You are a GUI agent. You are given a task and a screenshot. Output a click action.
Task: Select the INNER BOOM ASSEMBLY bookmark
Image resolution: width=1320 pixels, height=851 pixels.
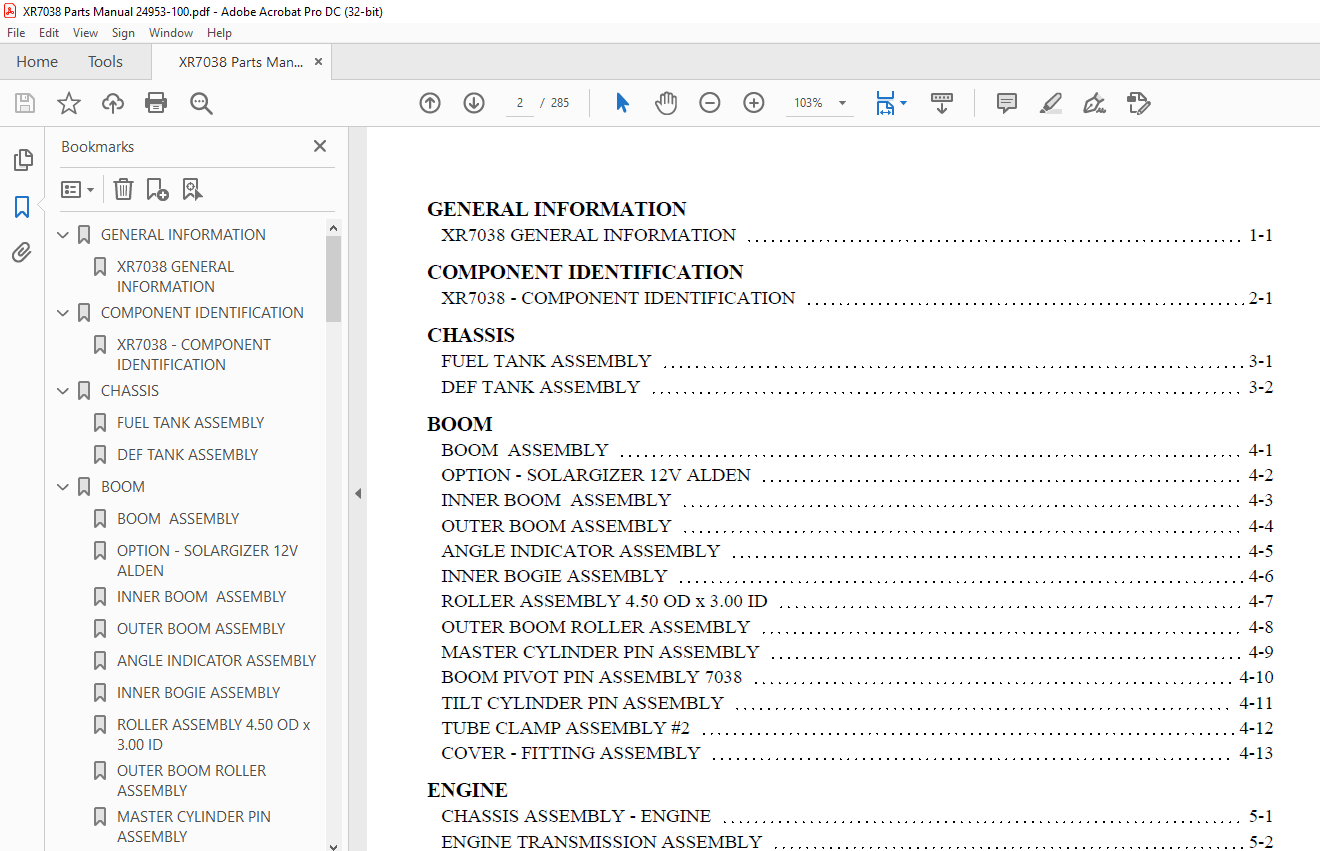pyautogui.click(x=201, y=597)
